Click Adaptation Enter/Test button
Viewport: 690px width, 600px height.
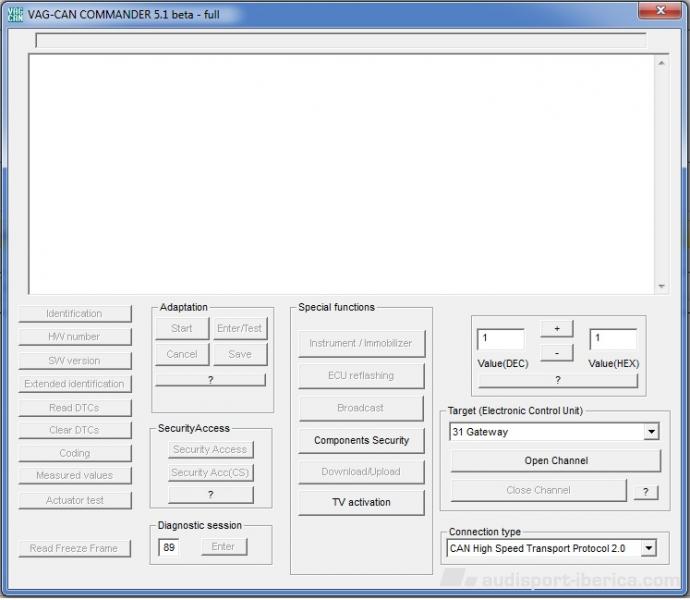(240, 328)
